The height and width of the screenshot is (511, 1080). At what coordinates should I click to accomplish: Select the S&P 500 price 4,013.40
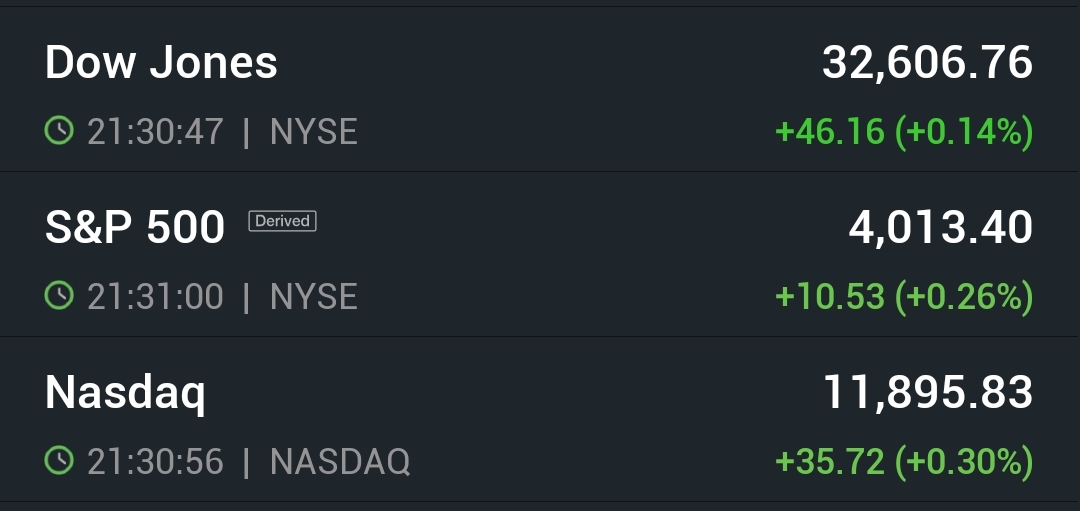click(x=940, y=228)
